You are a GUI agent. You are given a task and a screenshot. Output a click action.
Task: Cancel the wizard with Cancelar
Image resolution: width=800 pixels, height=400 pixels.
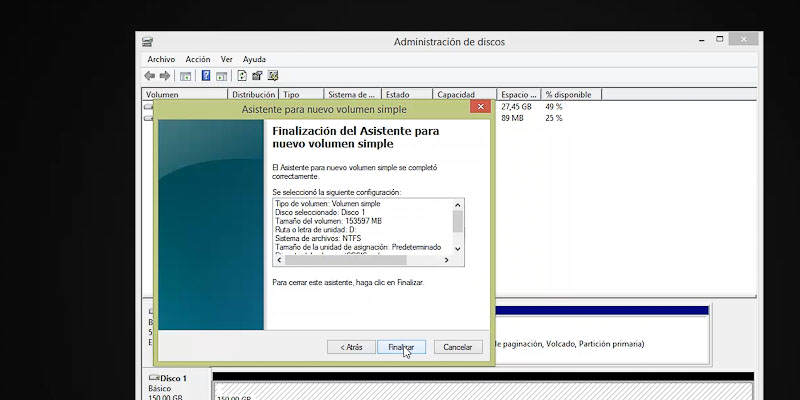tap(458, 347)
